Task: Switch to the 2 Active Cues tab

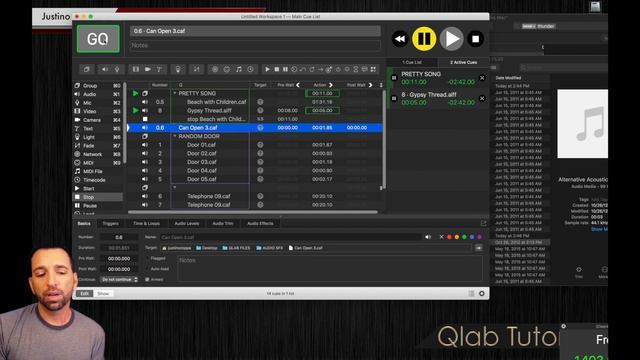Action: (x=463, y=62)
